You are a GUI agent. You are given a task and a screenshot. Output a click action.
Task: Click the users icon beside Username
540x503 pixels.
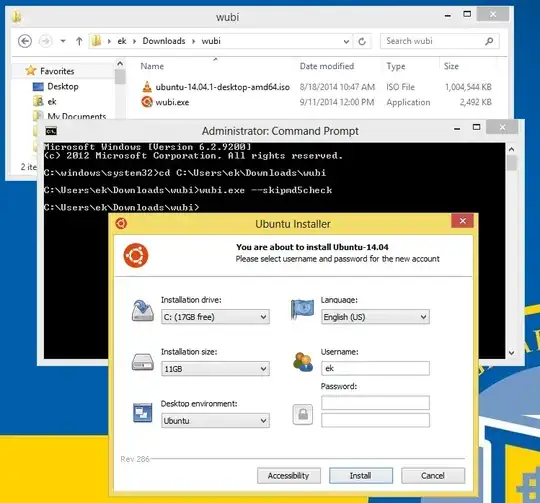click(303, 363)
